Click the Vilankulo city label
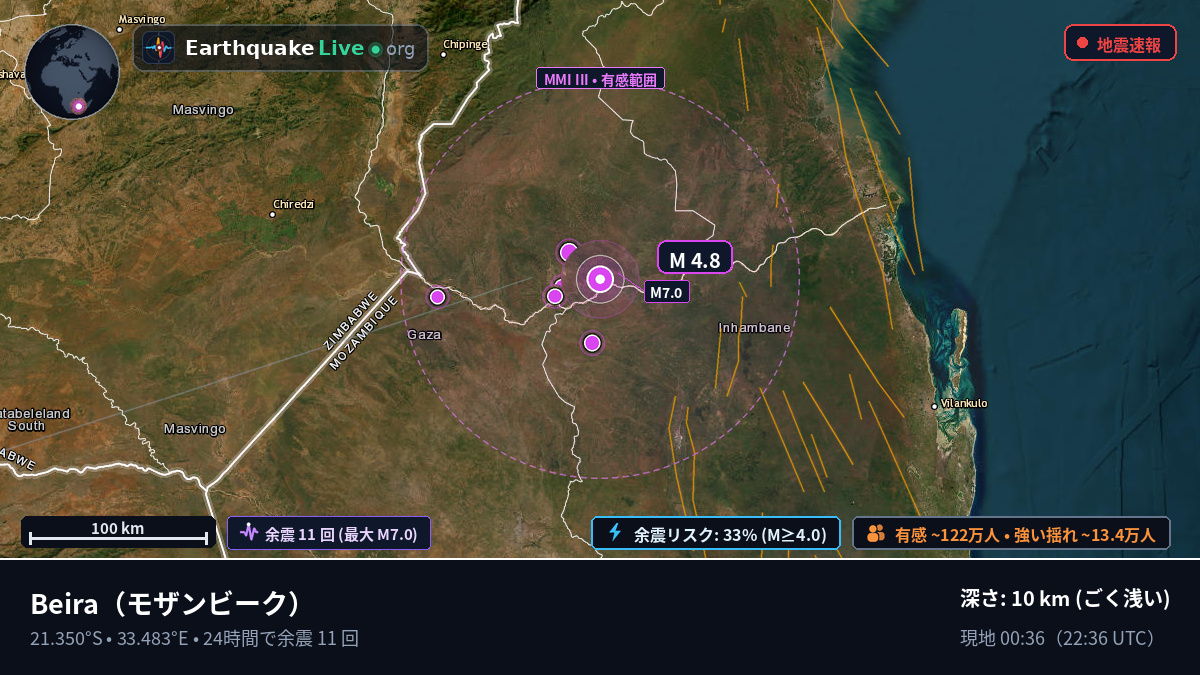 964,403
